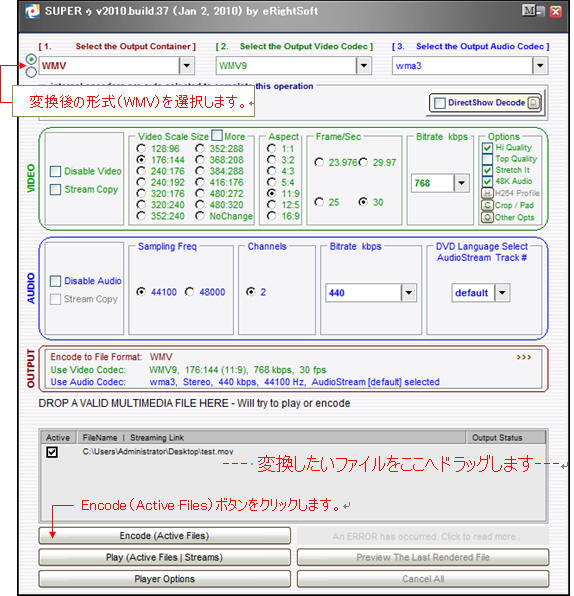Open Player Options
This screenshot has width=574, height=596.
point(165,579)
